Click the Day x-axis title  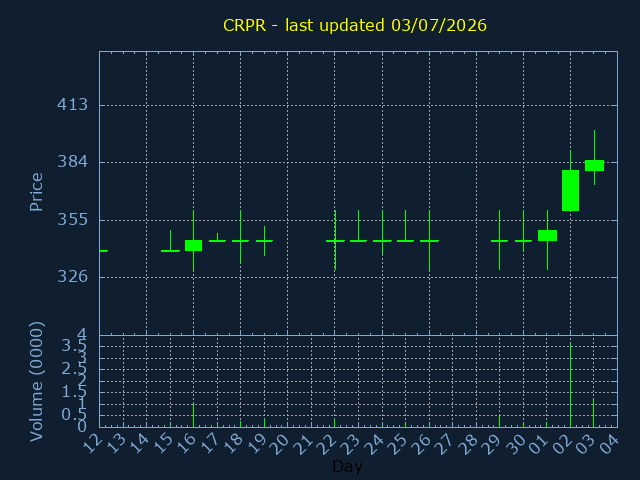point(347,466)
